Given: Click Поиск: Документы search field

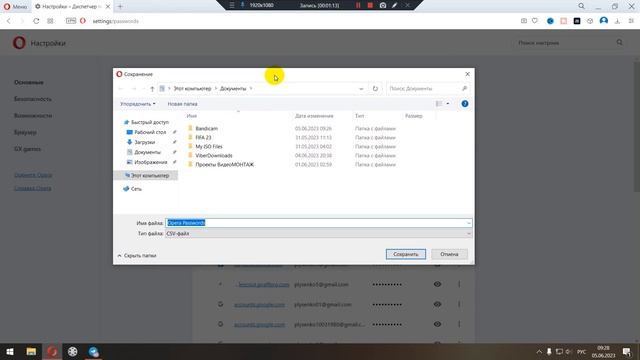Looking at the screenshot, I should 428,89.
